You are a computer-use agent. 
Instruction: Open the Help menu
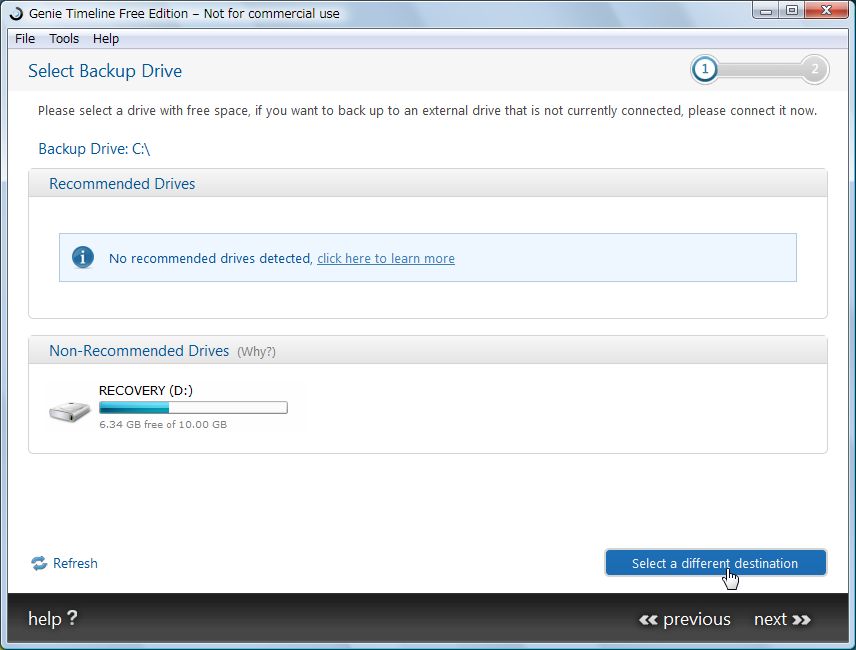(x=106, y=39)
